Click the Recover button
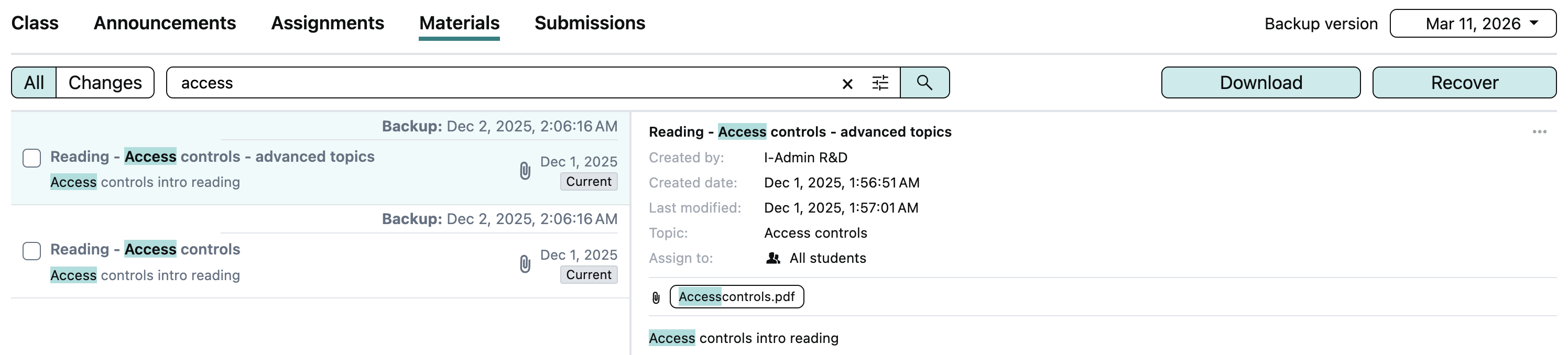The image size is (1568, 355). (x=1464, y=83)
